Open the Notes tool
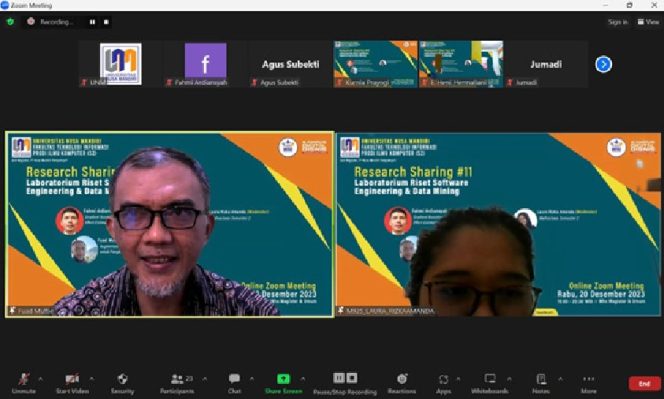 541,383
